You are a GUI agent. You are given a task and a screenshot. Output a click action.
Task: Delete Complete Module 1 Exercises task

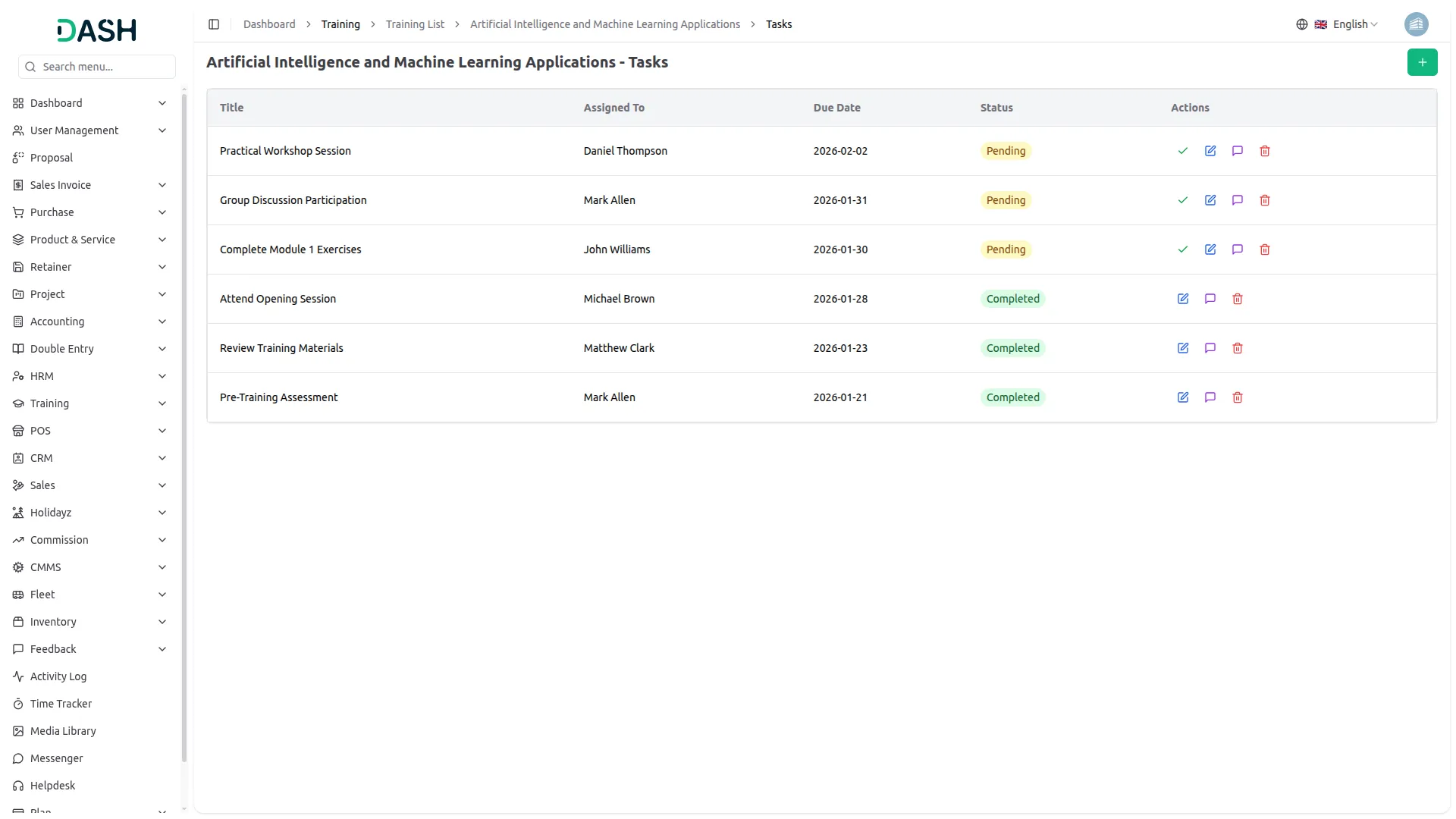click(1265, 249)
